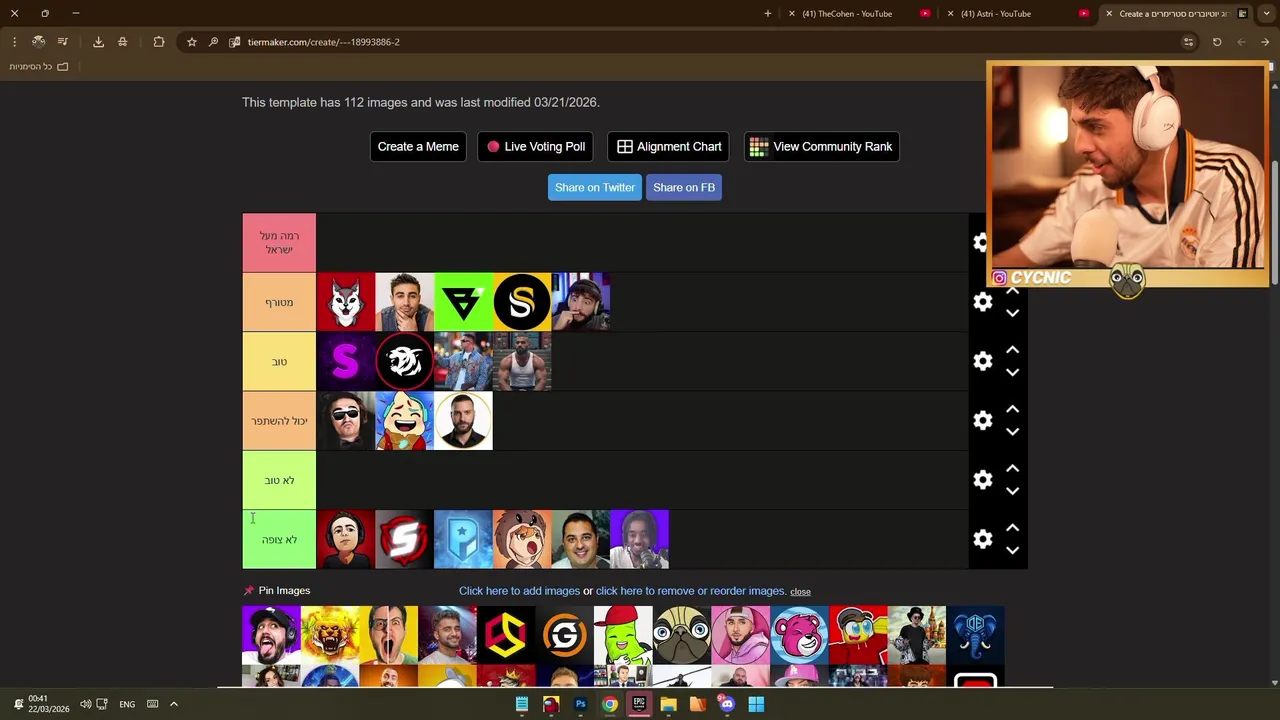The height and width of the screenshot is (720, 1280).
Task: Open settings gear for the יכול להשתפר tier
Action: pos(983,421)
